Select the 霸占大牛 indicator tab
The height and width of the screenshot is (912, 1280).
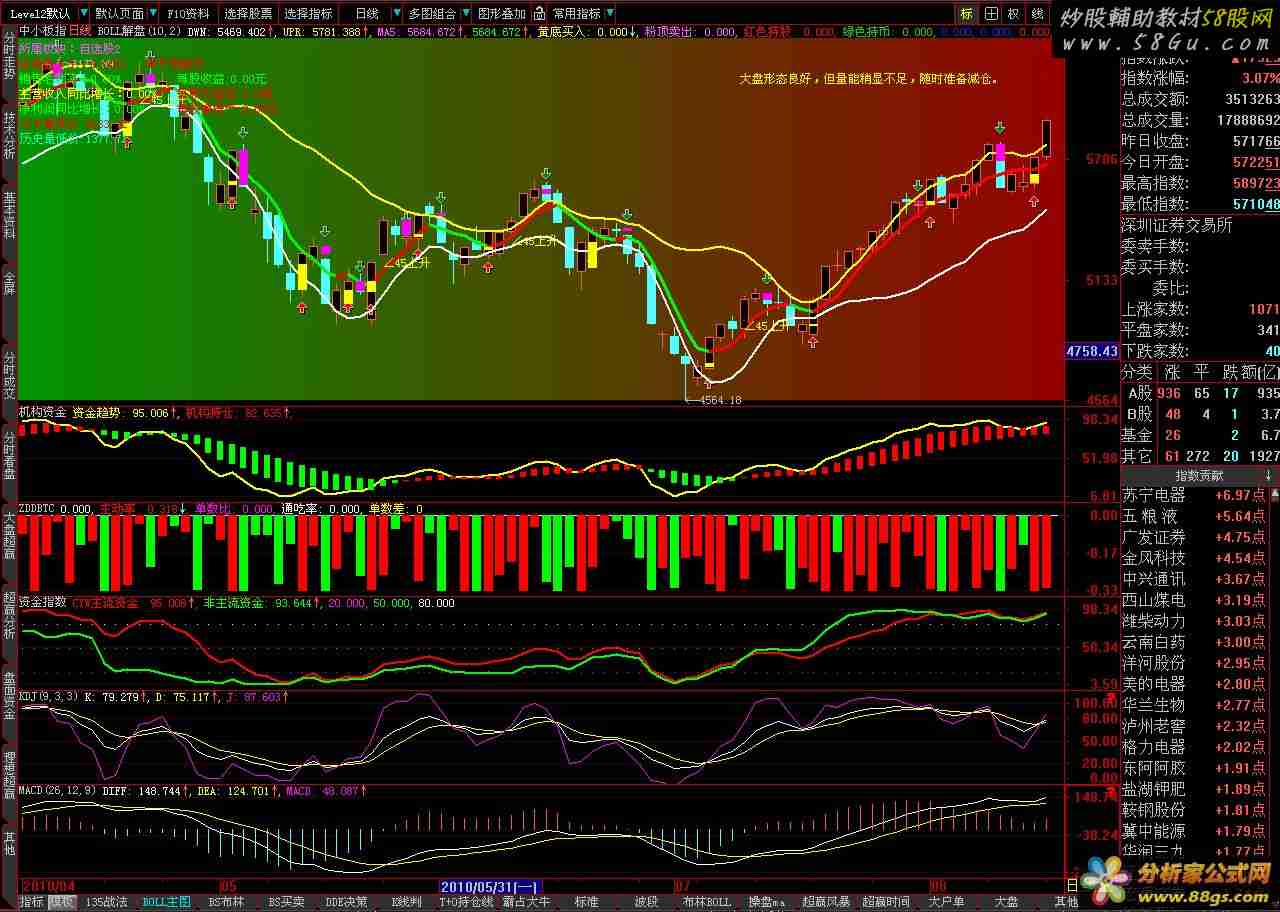(526, 902)
